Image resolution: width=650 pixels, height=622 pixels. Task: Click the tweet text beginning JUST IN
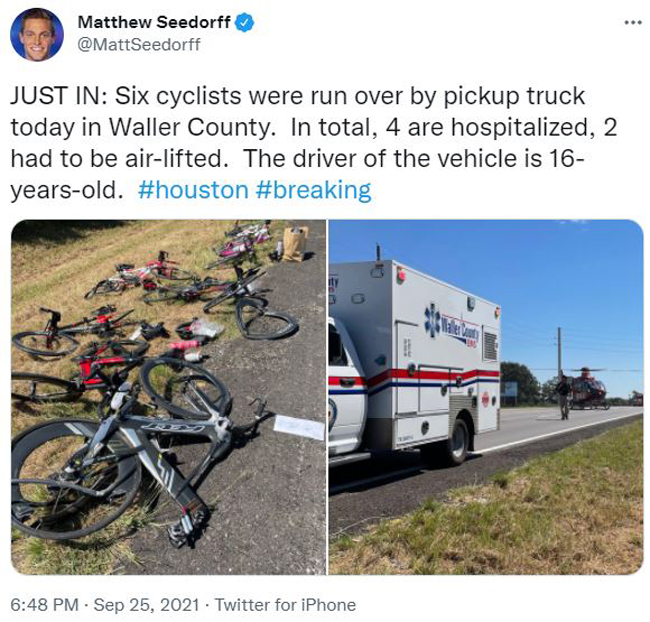pyautogui.click(x=314, y=143)
